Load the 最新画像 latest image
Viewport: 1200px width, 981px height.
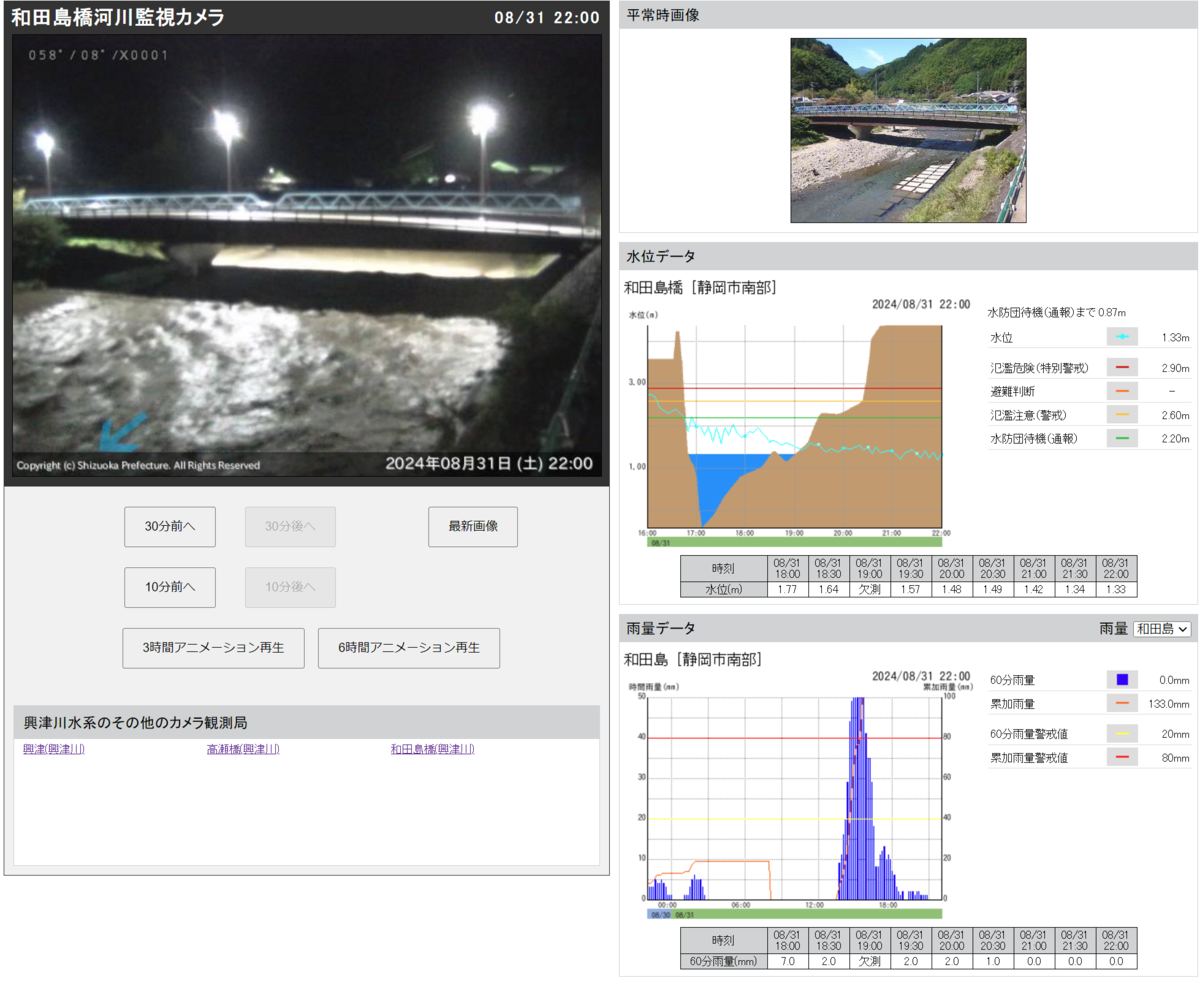point(473,527)
